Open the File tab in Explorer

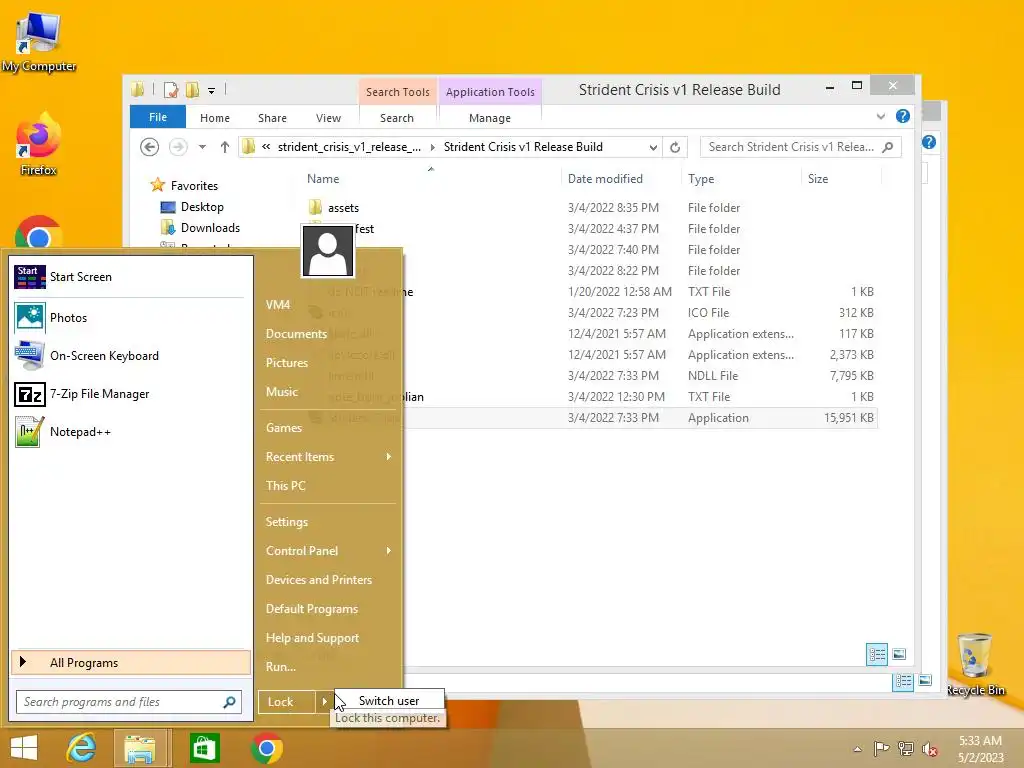click(158, 118)
